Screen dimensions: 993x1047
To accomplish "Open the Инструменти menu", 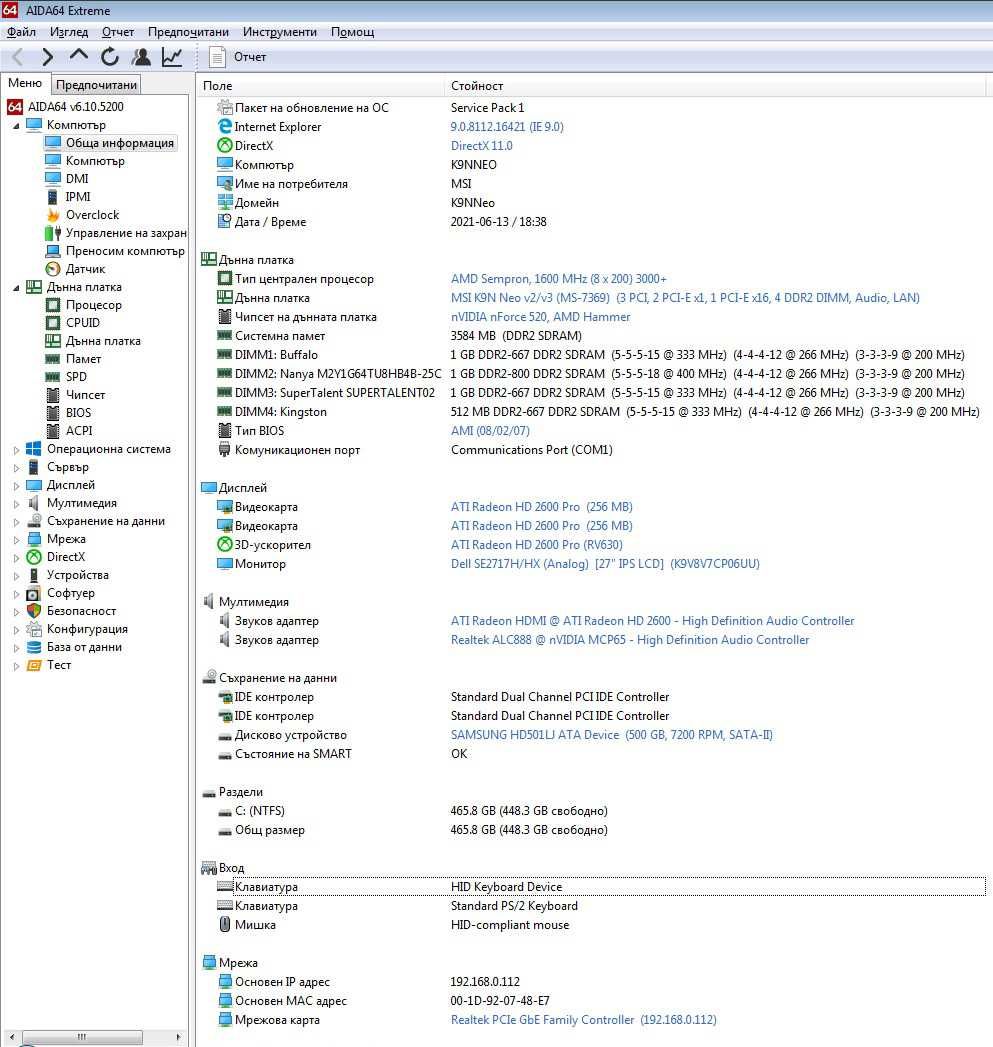I will pos(280,32).
